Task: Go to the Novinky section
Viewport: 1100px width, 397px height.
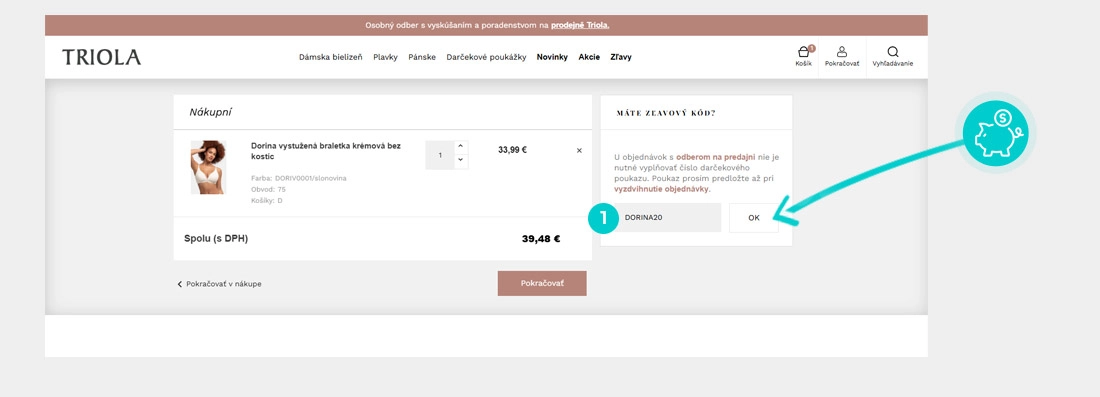Action: click(552, 58)
